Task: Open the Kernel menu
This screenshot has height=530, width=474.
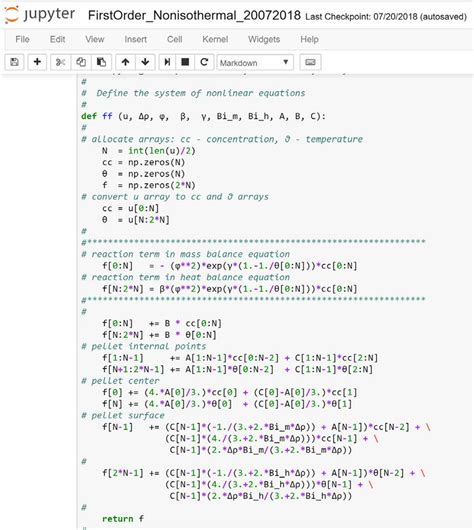Action: point(215,39)
